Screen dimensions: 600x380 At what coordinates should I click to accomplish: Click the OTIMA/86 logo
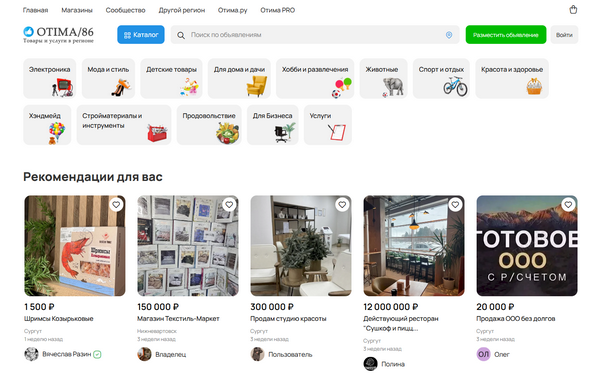pos(58,34)
